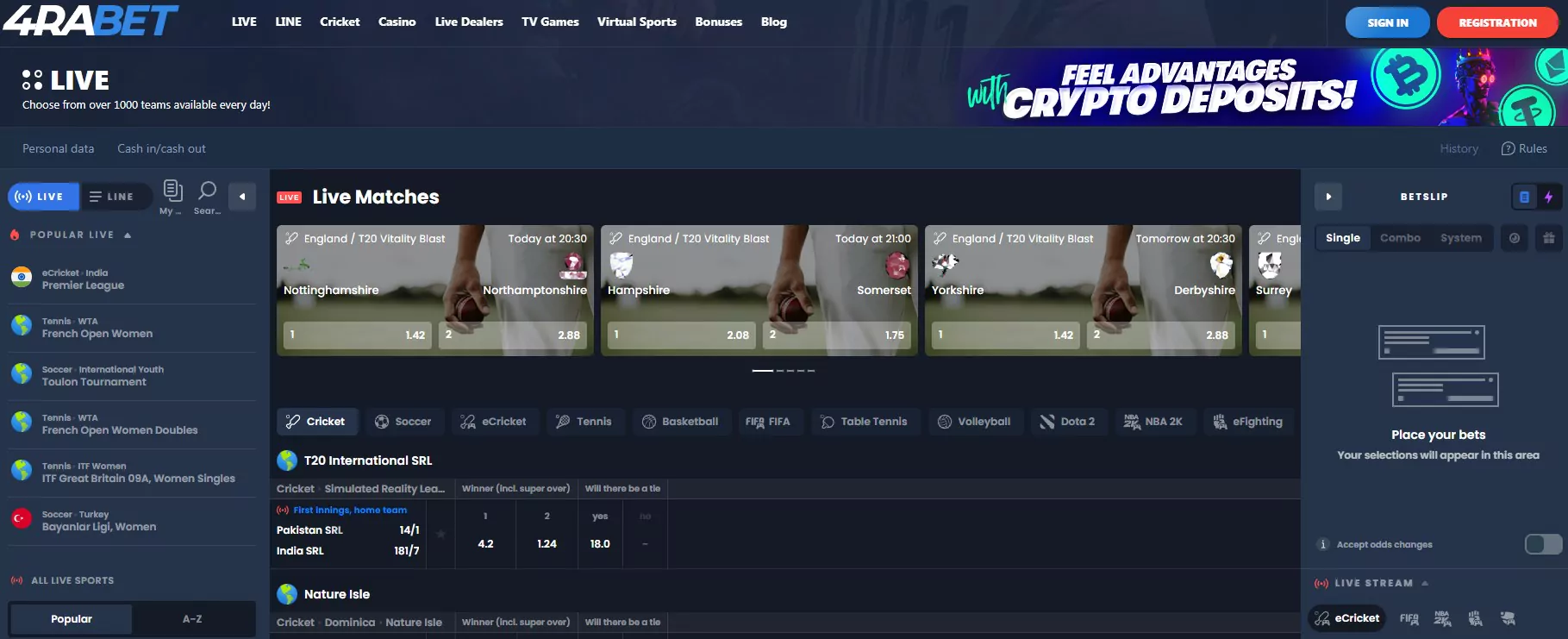The height and width of the screenshot is (639, 1568).
Task: Click the Accept odds changes info icon
Action: click(1323, 544)
